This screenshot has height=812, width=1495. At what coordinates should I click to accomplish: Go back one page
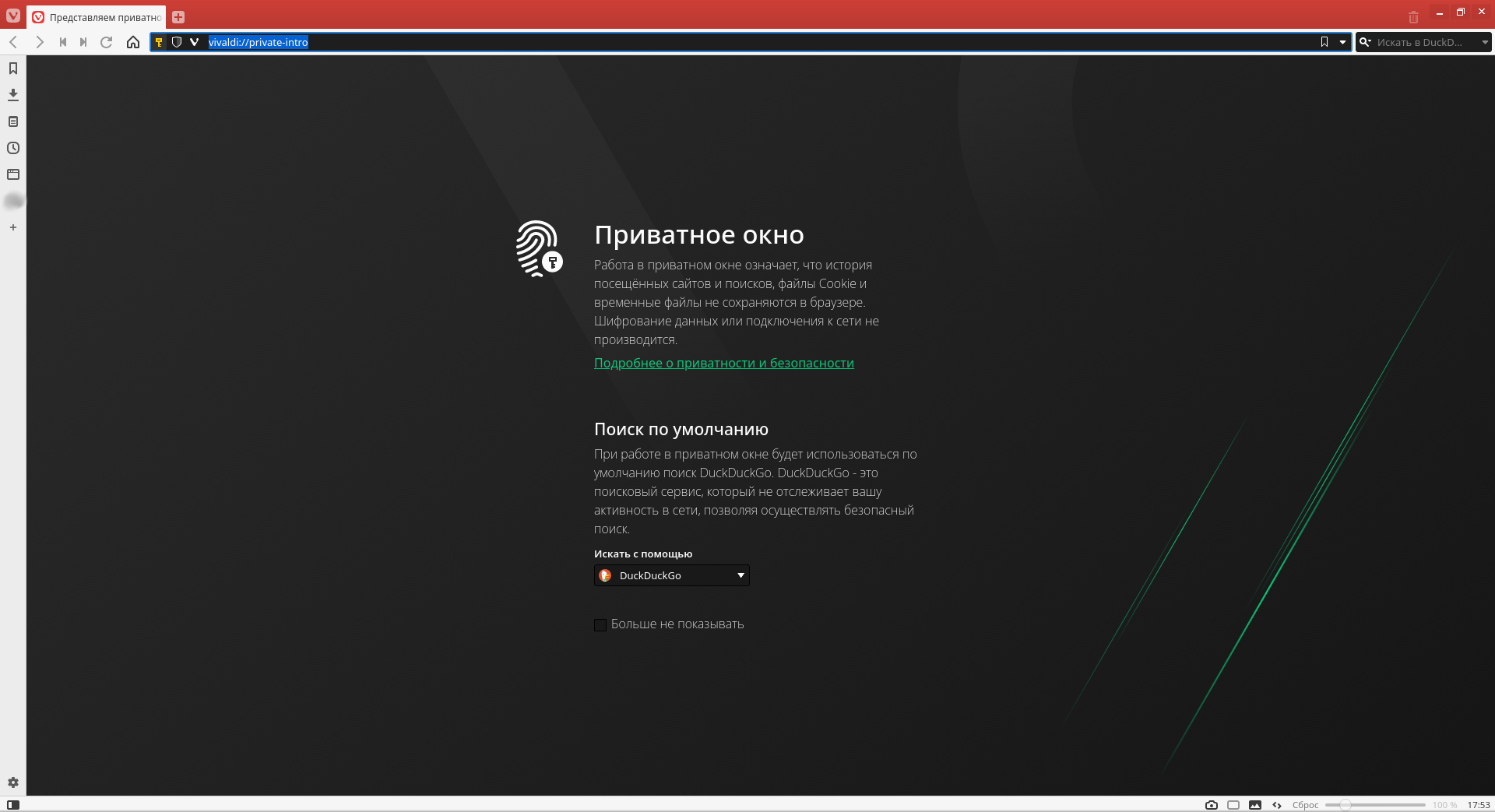point(13,42)
